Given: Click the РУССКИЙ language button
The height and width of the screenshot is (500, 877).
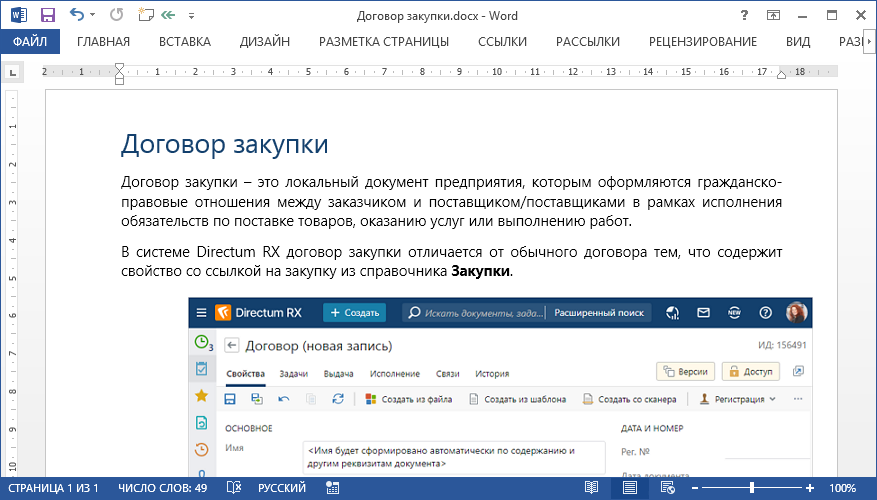Looking at the screenshot, I should pos(282,488).
